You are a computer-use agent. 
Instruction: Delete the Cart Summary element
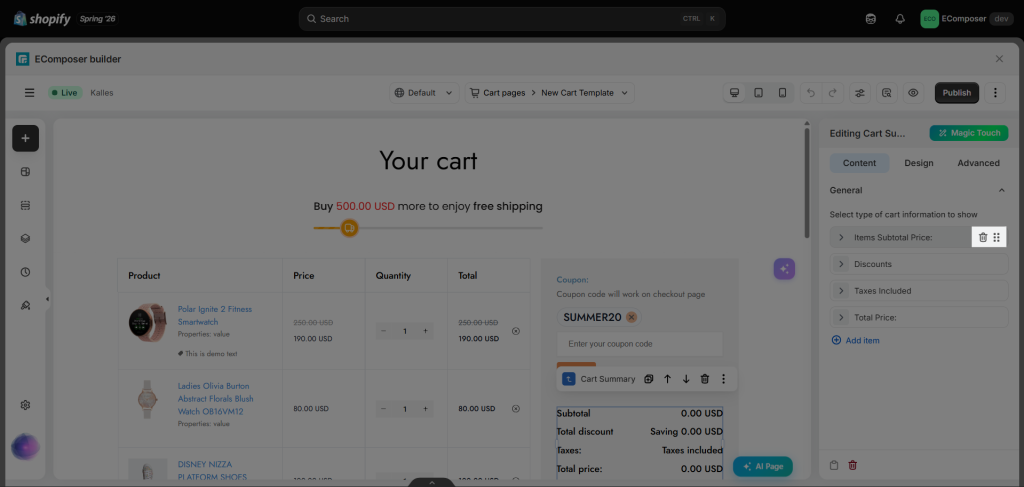point(705,379)
